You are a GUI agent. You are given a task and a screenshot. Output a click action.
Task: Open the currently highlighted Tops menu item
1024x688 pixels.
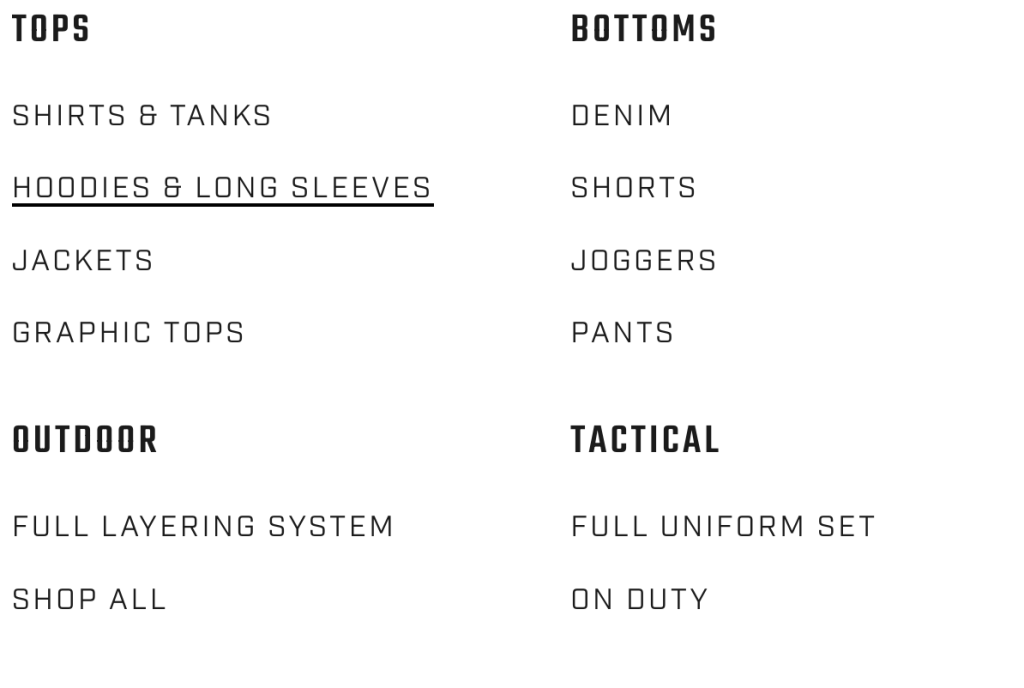coord(222,188)
